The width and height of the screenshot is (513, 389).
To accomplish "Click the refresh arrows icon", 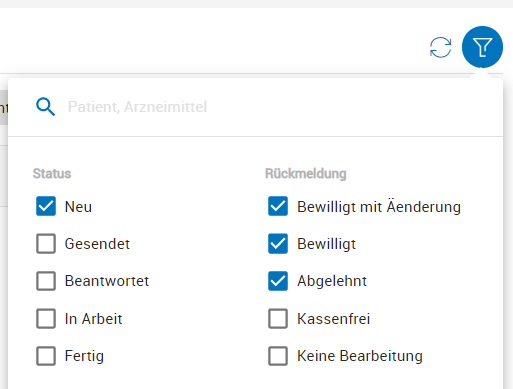I will (x=441, y=47).
